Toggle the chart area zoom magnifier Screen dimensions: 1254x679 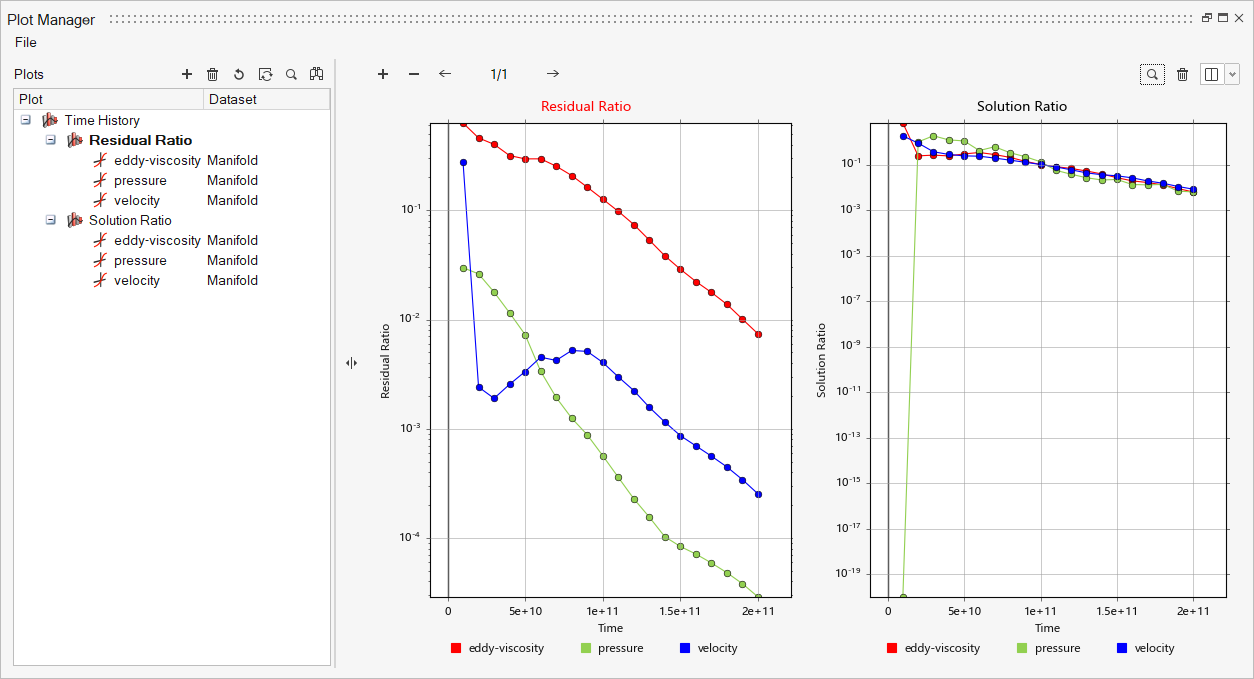[x=1152, y=74]
